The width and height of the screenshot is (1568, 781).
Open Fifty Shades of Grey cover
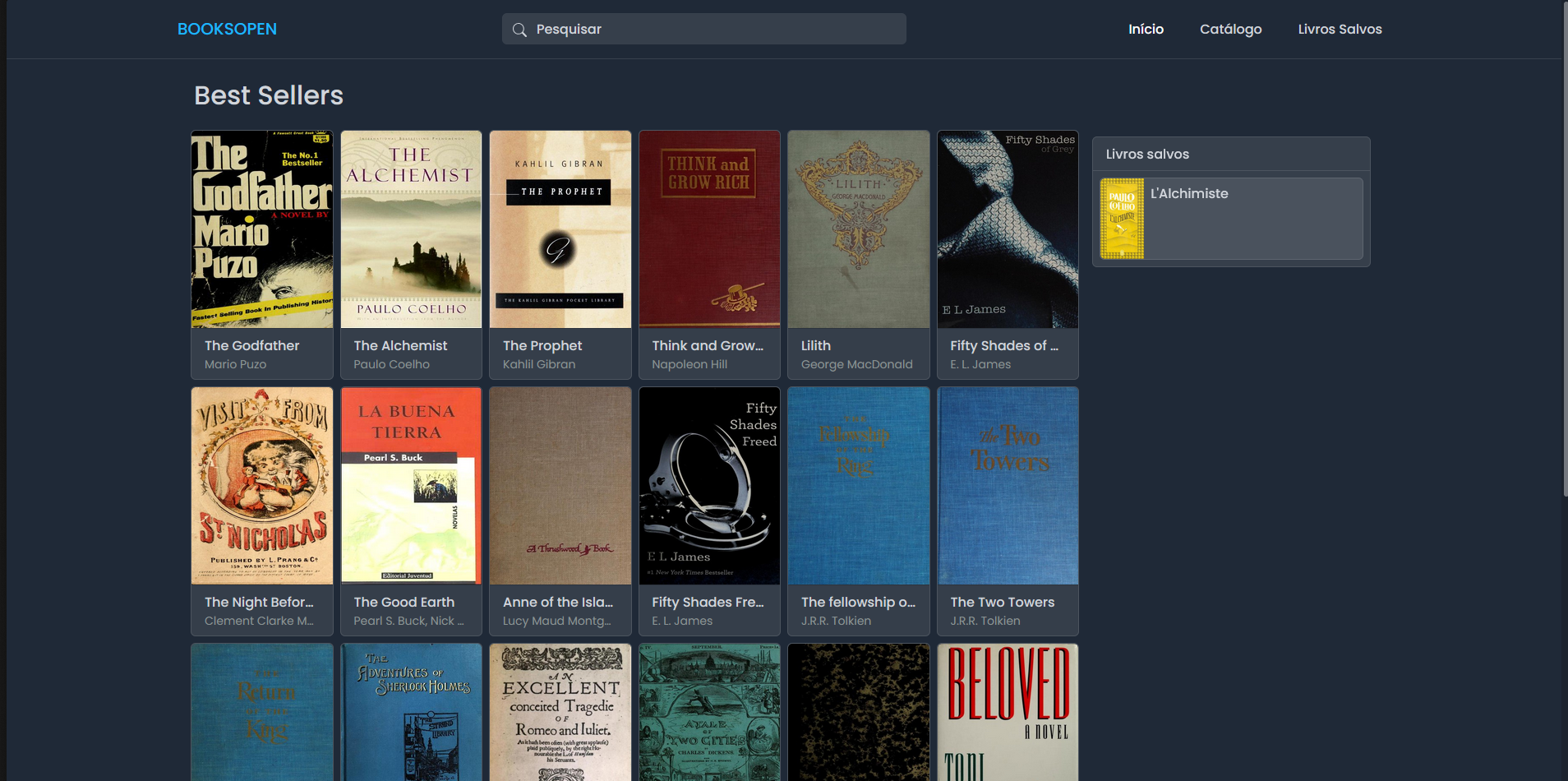click(x=1008, y=229)
